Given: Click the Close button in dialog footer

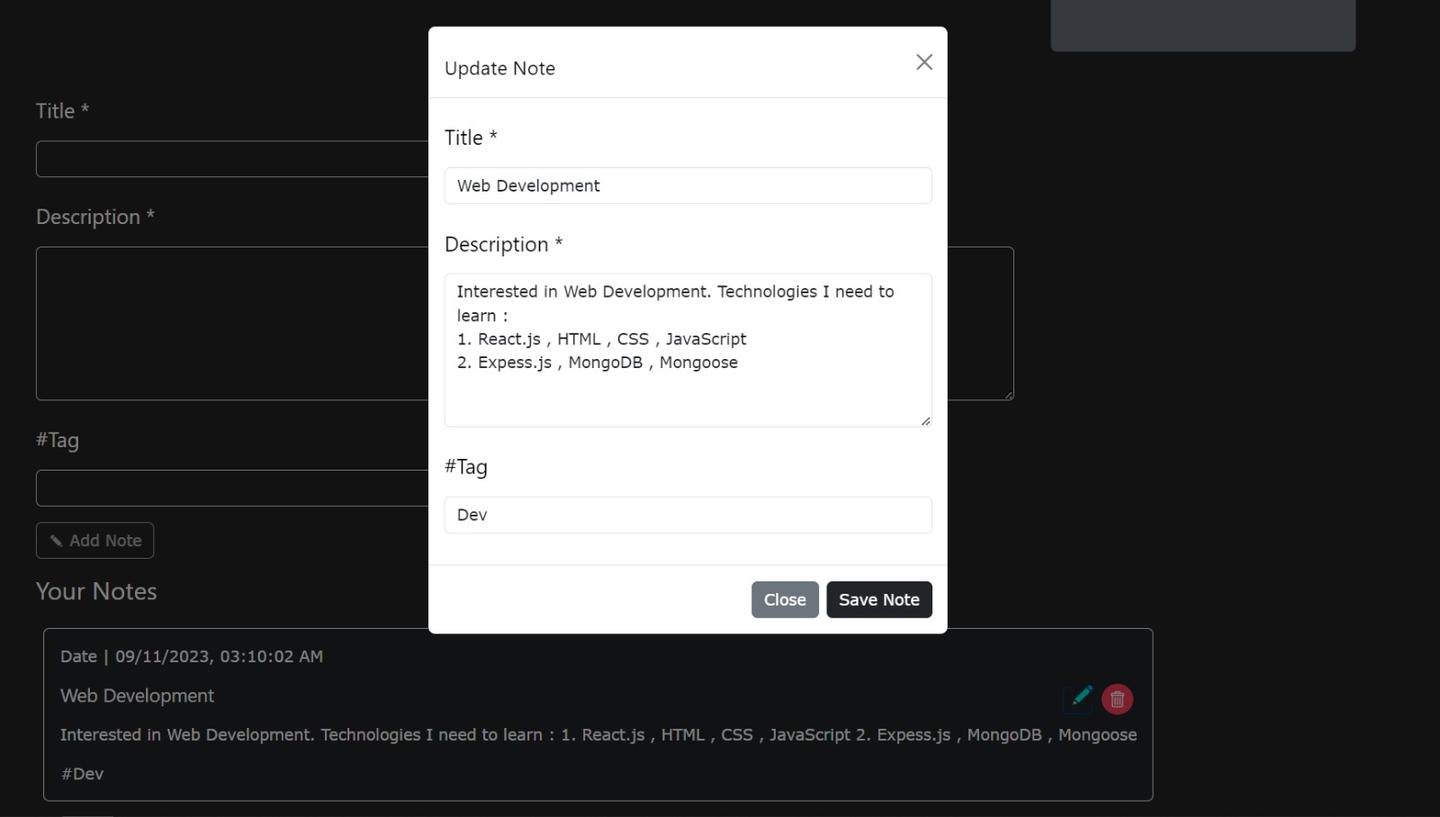Looking at the screenshot, I should coord(785,600).
